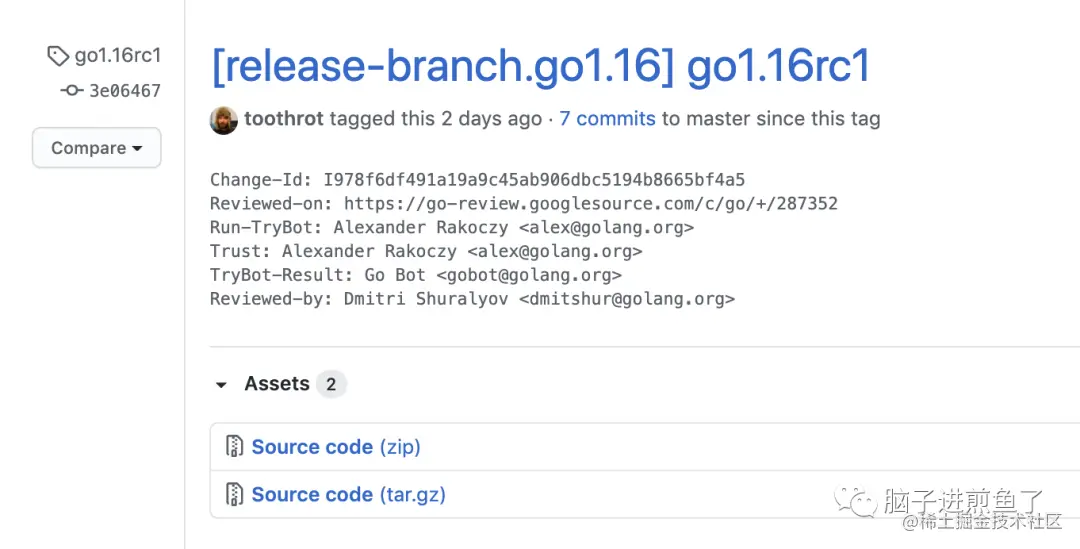Click the tag icon beside go1.16rc1
This screenshot has width=1080, height=549.
pos(59,56)
